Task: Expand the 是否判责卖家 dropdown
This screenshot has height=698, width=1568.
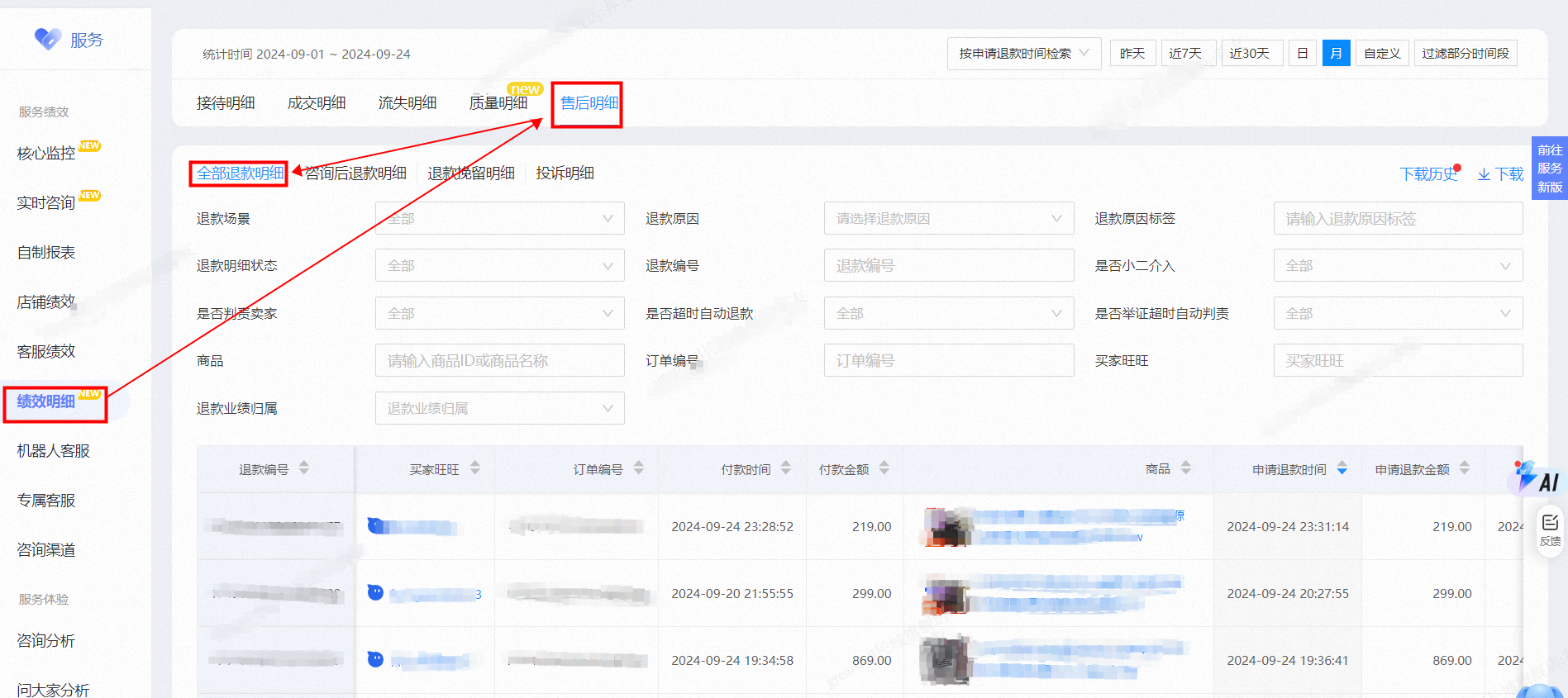Action: (500, 313)
